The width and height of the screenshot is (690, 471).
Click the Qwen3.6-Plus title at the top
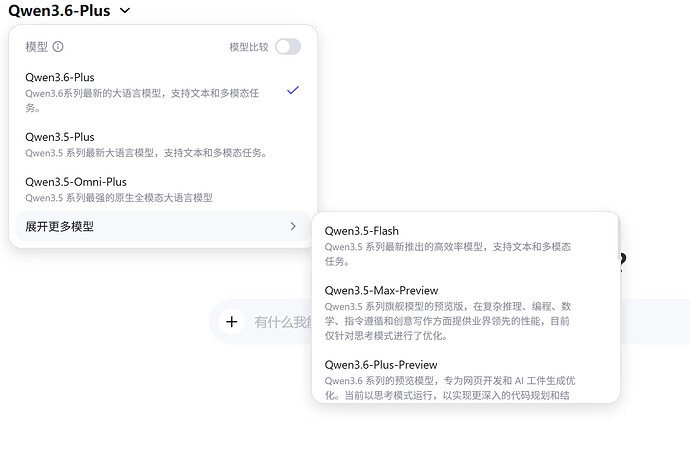tap(58, 11)
